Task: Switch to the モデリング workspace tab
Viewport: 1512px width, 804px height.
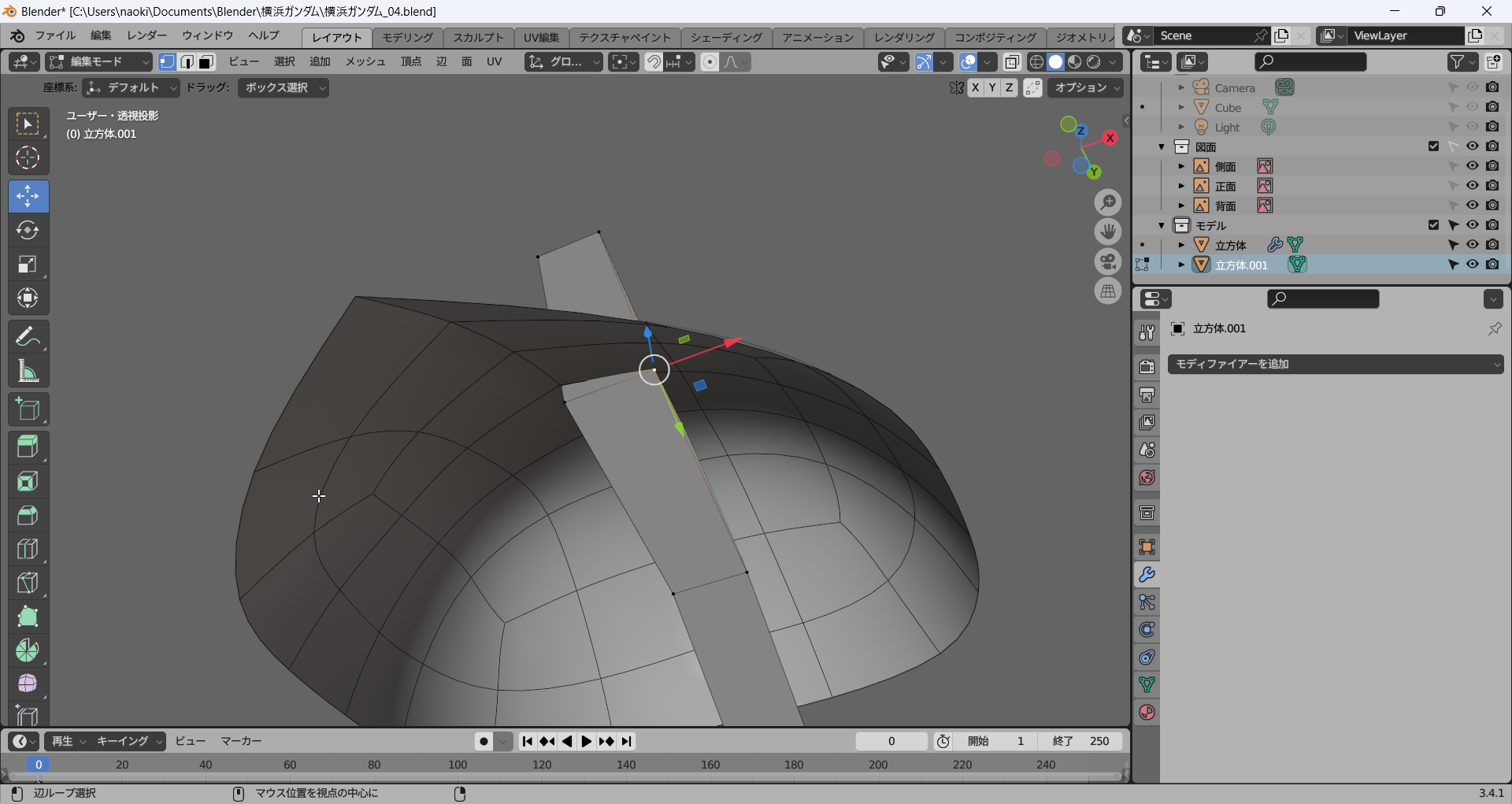Action: coord(407,37)
